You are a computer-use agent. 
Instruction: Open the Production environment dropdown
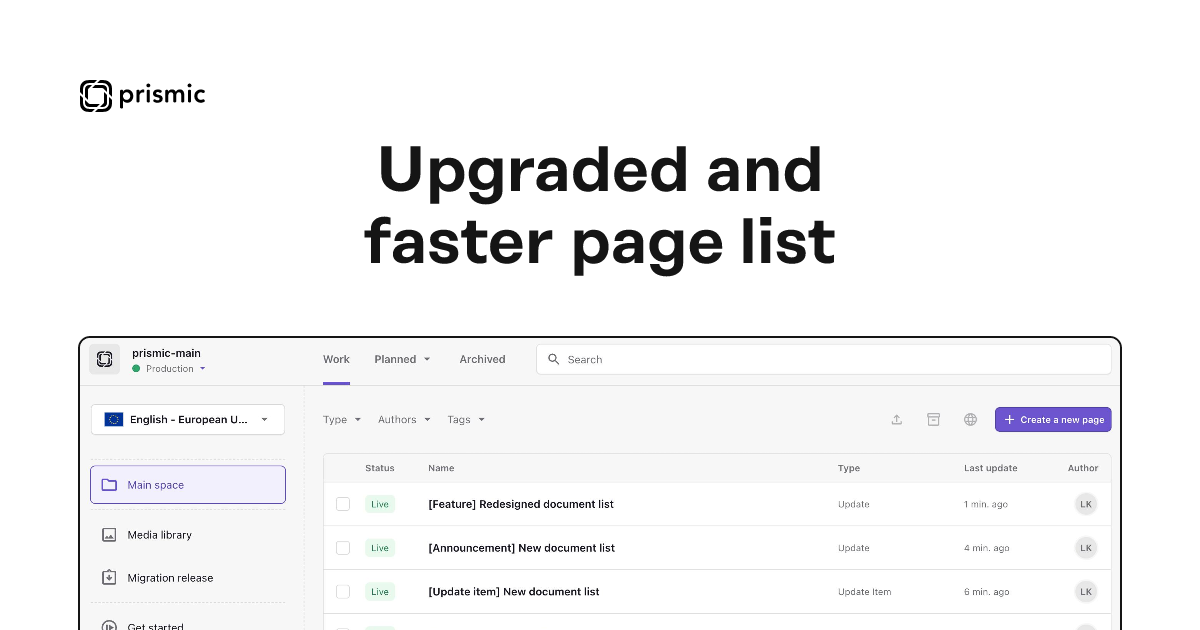coord(169,369)
